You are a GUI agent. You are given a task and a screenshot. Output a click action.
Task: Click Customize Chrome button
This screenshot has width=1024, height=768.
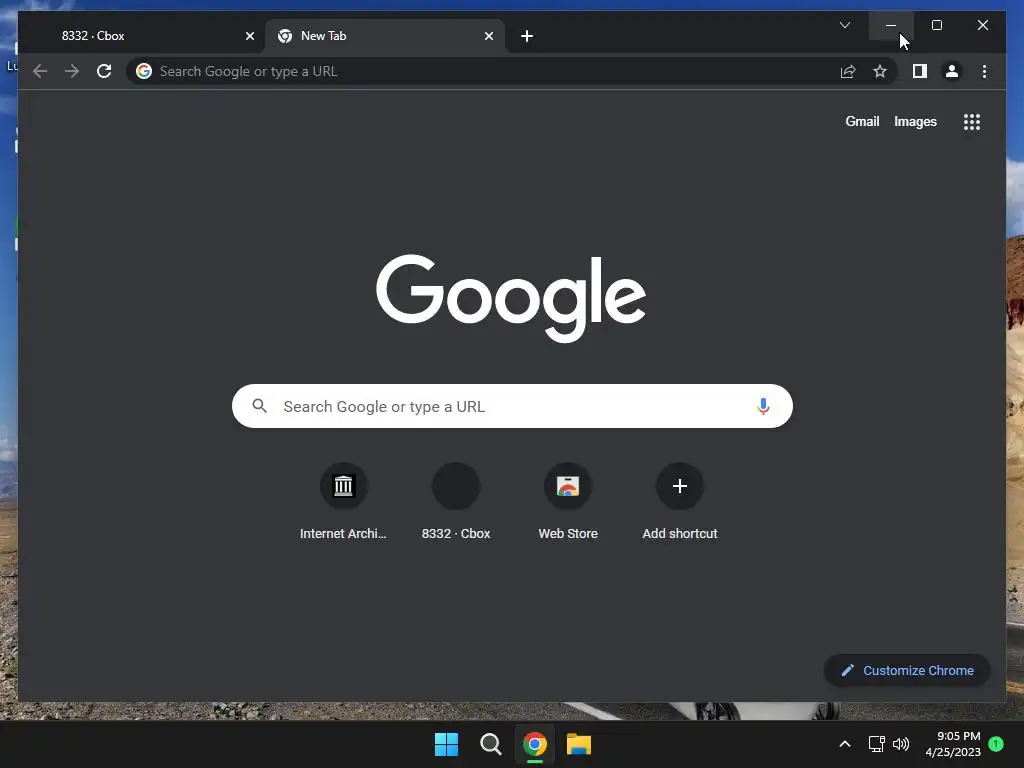pos(907,670)
